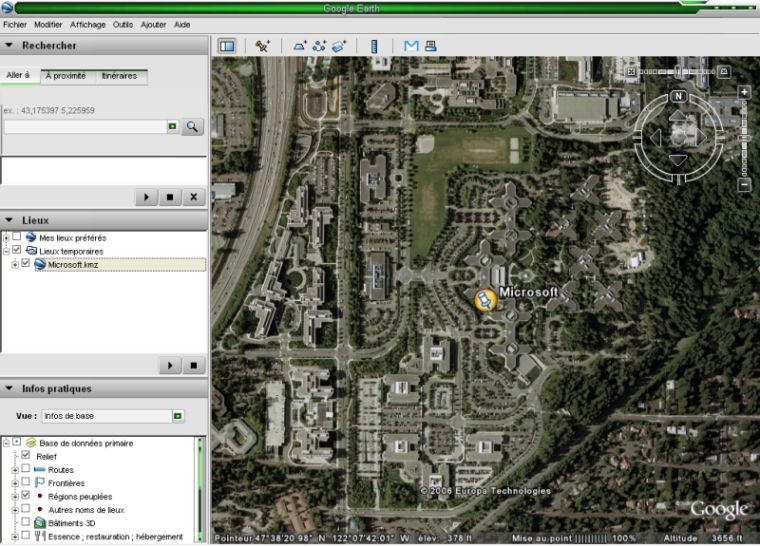Screen dimensions: 760x547
Task: Select the Aller à tab
Action: [18, 76]
